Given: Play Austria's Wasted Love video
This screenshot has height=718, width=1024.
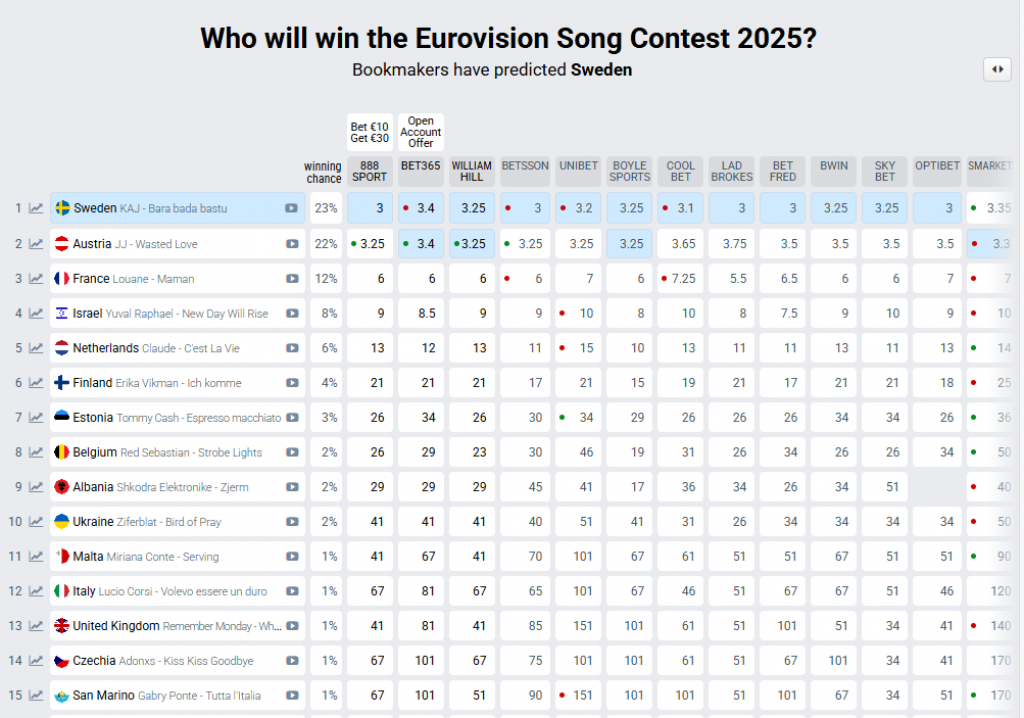Looking at the screenshot, I should point(291,243).
